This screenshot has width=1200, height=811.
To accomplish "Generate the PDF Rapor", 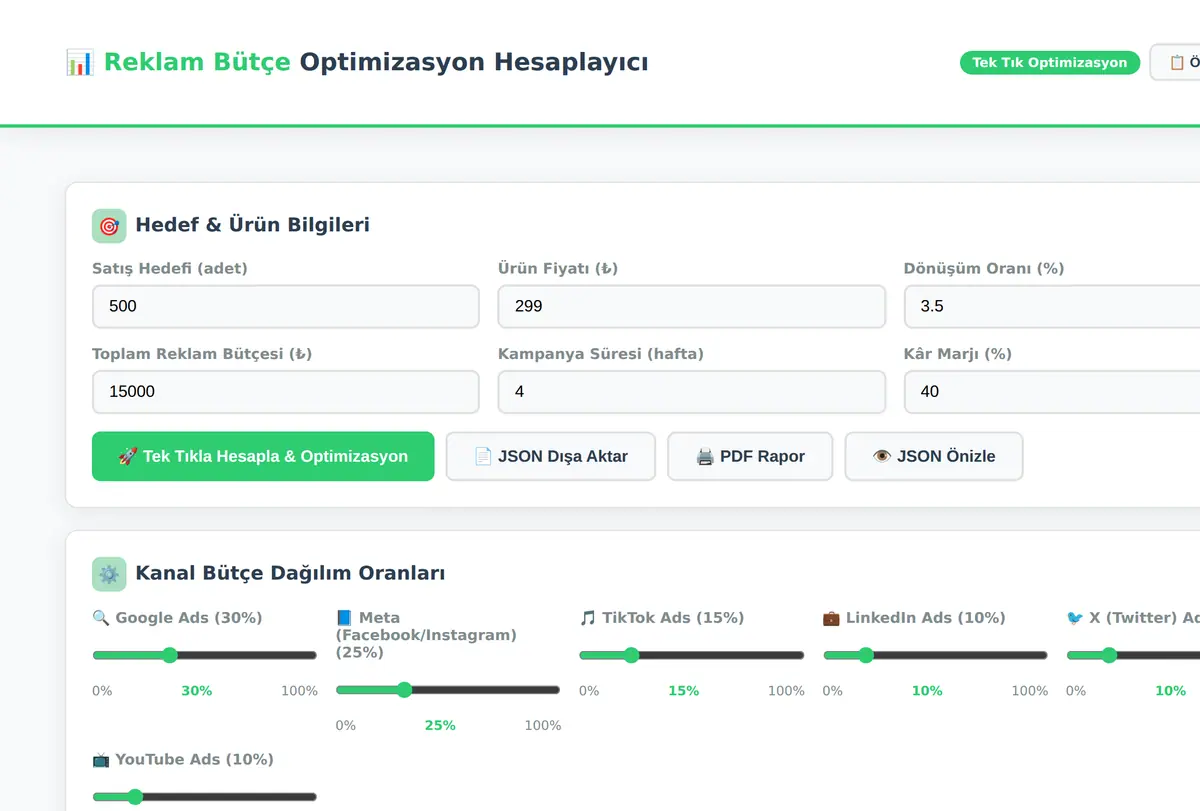I will click(750, 456).
